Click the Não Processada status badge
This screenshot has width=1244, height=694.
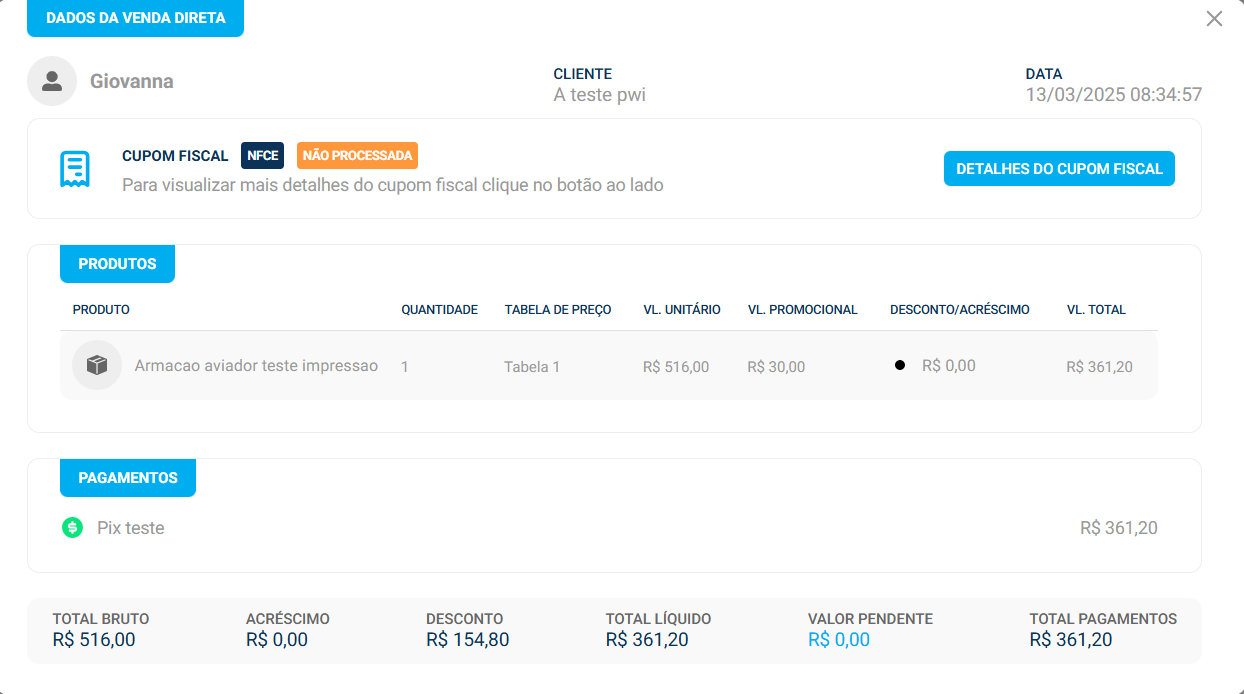[x=357, y=156]
